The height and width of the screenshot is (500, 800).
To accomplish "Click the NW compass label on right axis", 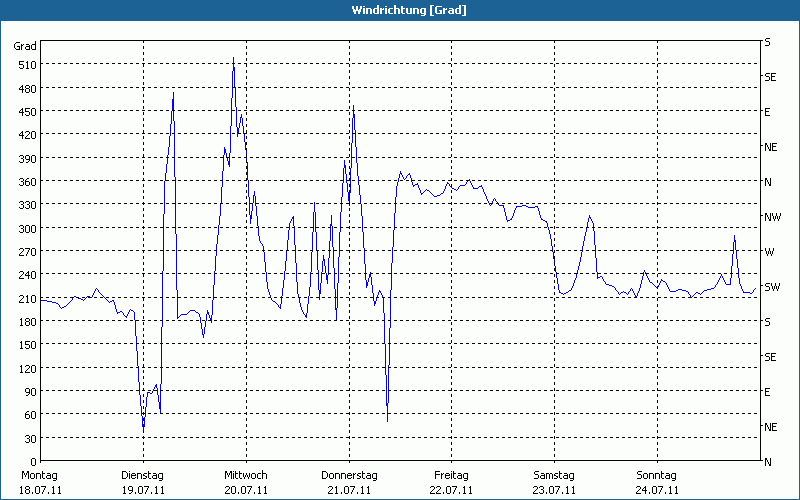I will (772, 217).
